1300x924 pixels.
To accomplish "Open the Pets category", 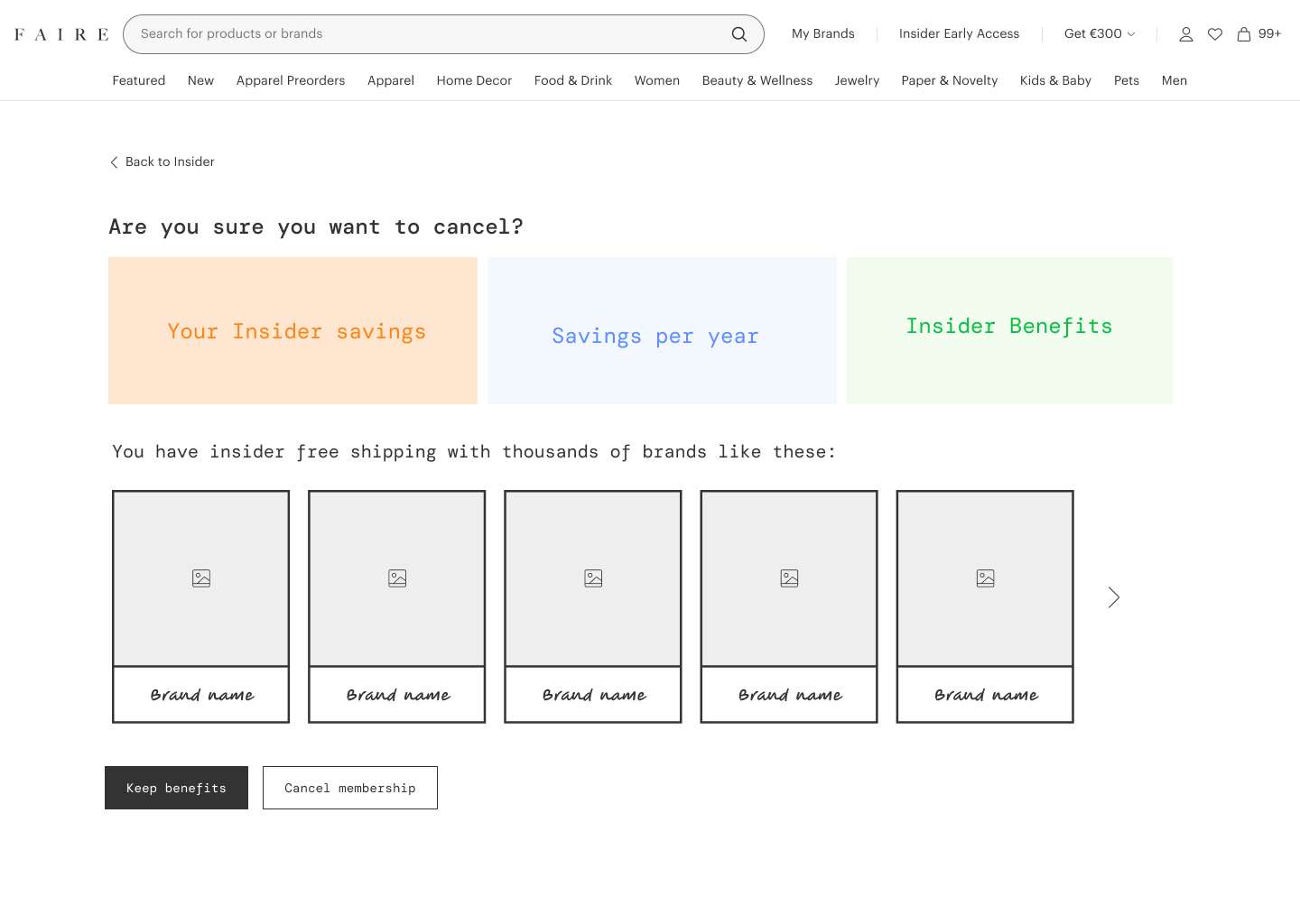I will click(x=1127, y=80).
